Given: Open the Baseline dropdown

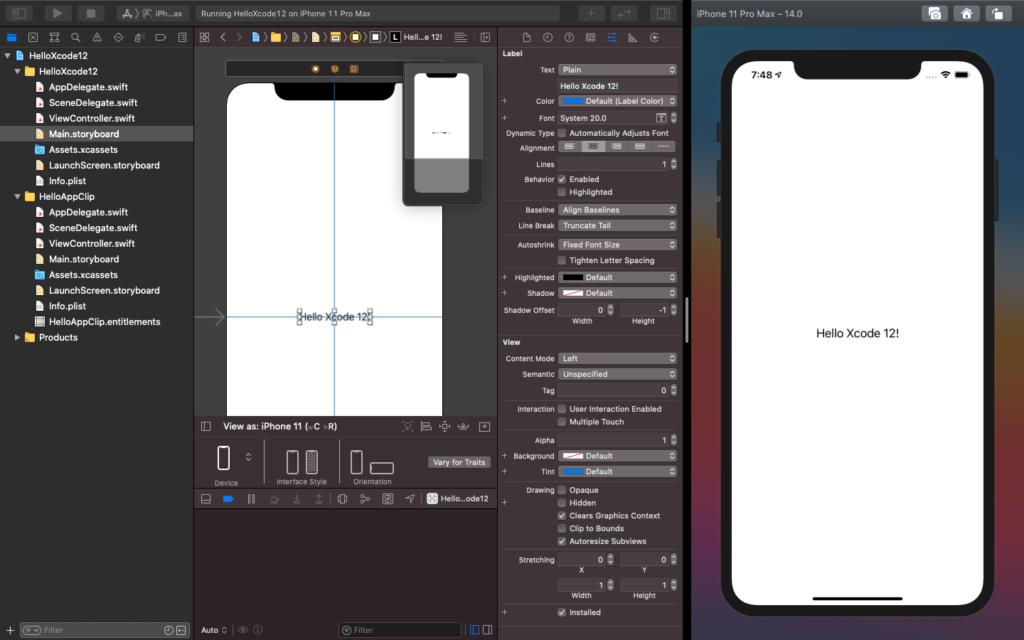Looking at the screenshot, I should point(617,210).
